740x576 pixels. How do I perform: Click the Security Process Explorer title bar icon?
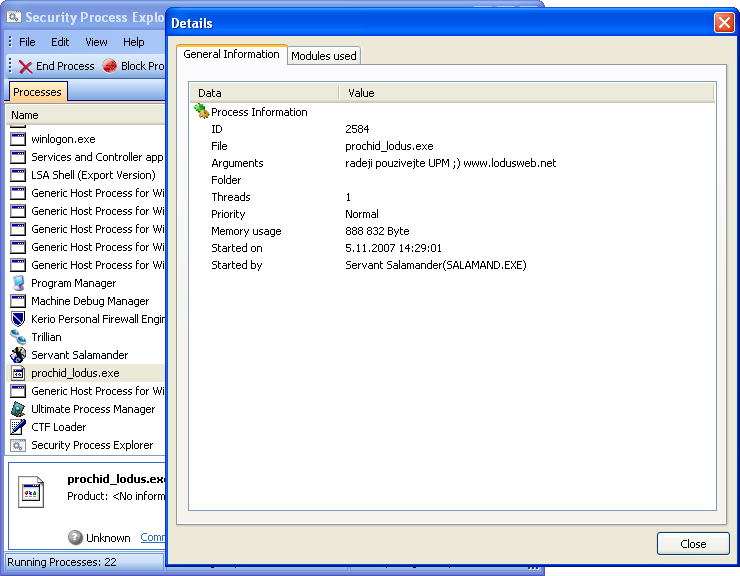point(14,17)
